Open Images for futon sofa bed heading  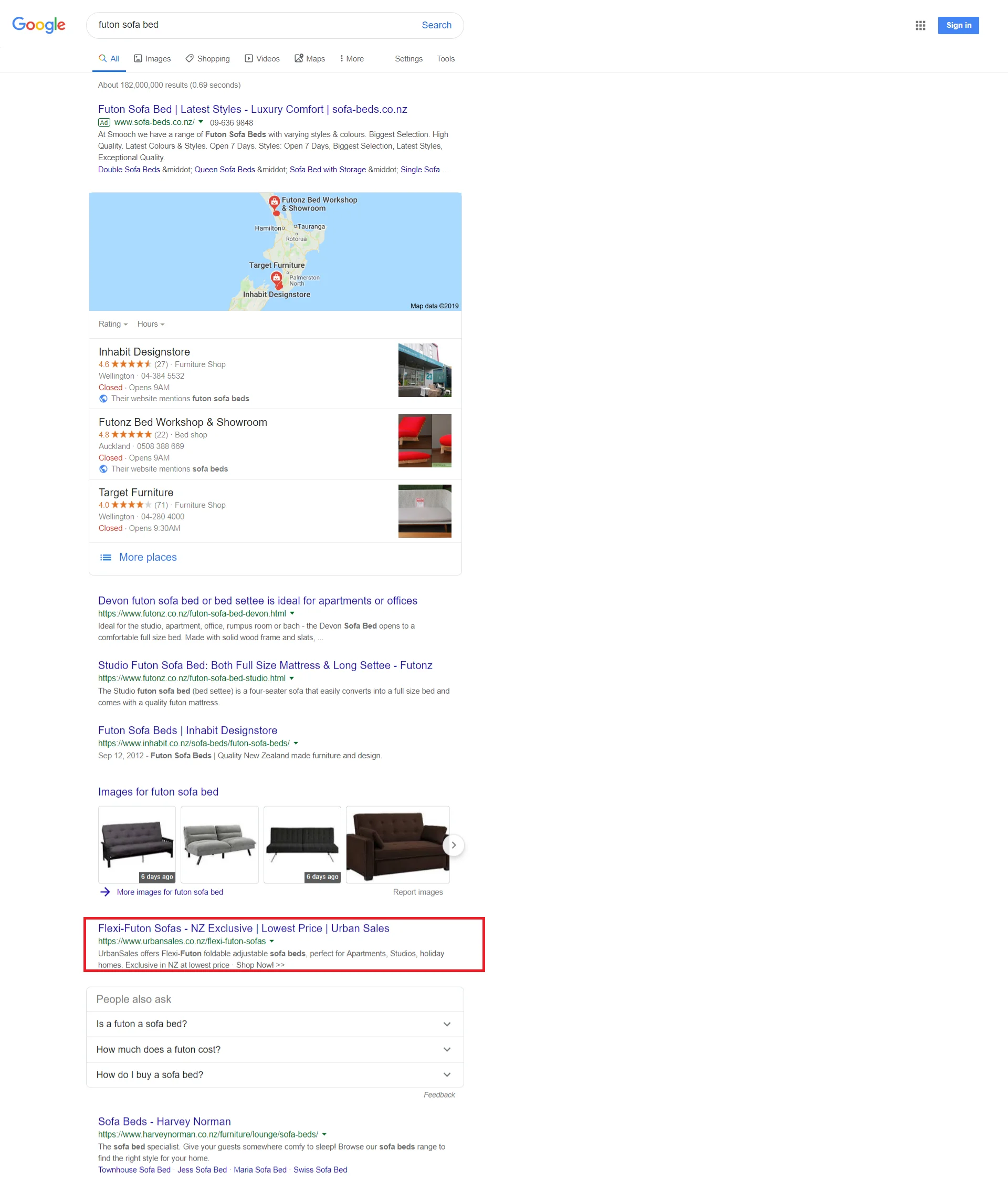157,791
